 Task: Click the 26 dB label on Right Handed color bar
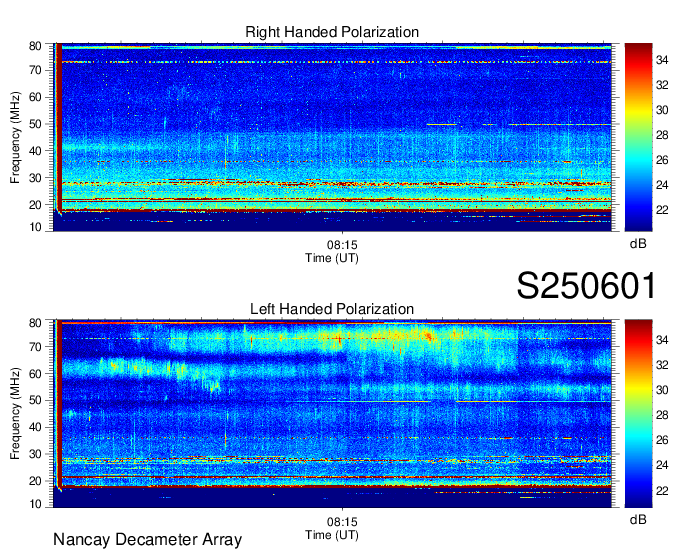pos(662,160)
